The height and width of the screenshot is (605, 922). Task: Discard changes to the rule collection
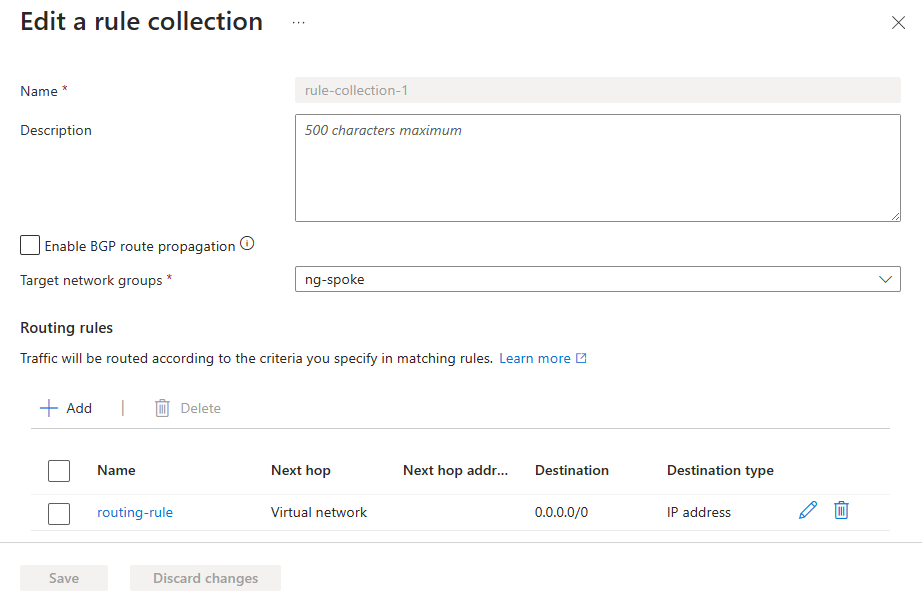click(x=205, y=577)
